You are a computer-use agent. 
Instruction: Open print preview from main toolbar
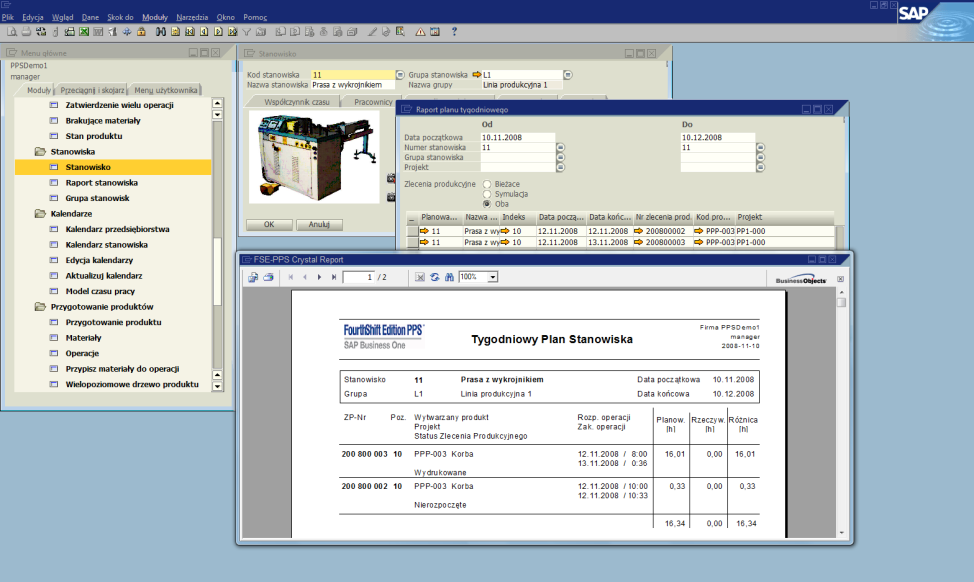point(12,32)
